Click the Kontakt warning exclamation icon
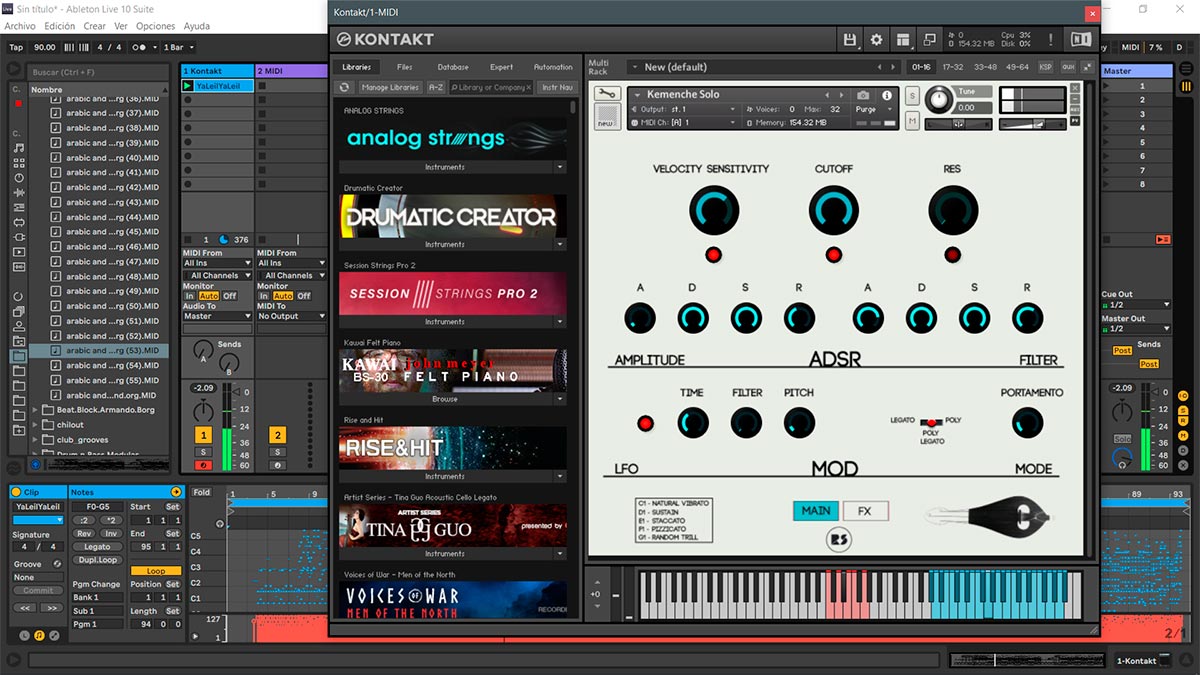1200x675 pixels. (x=1050, y=40)
